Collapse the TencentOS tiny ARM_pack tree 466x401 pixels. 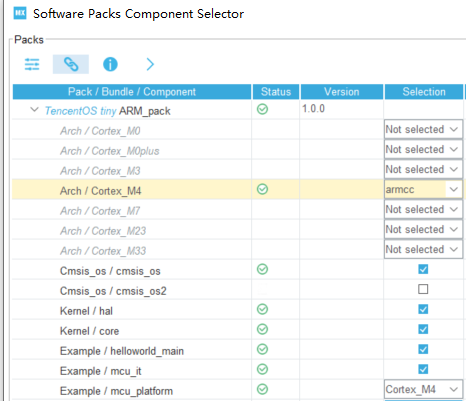pyautogui.click(x=34, y=109)
